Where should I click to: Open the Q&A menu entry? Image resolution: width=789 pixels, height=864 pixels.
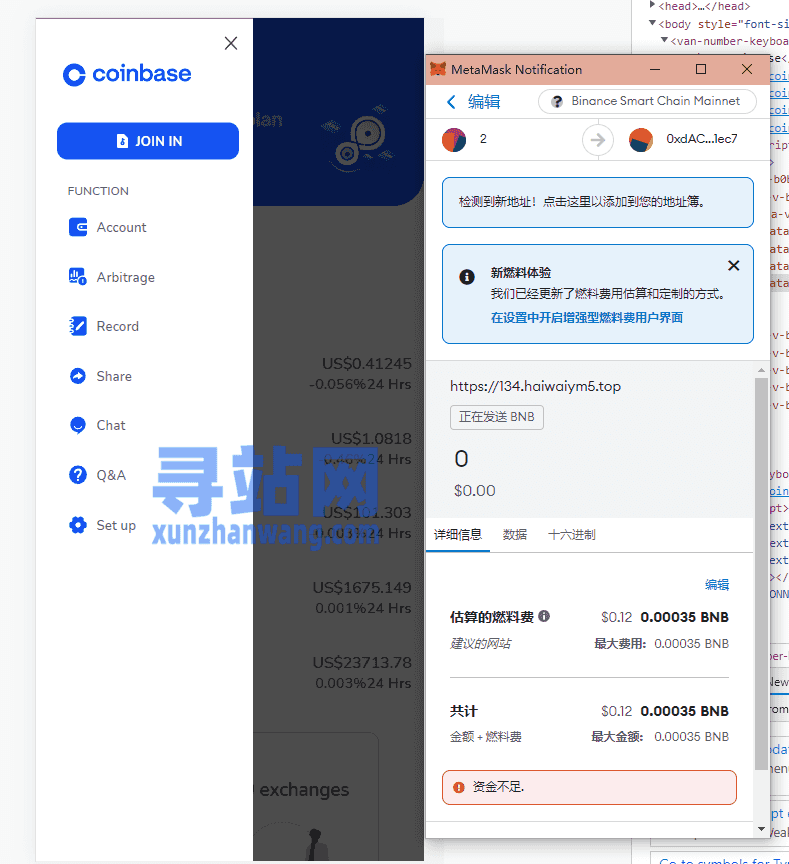coord(111,475)
